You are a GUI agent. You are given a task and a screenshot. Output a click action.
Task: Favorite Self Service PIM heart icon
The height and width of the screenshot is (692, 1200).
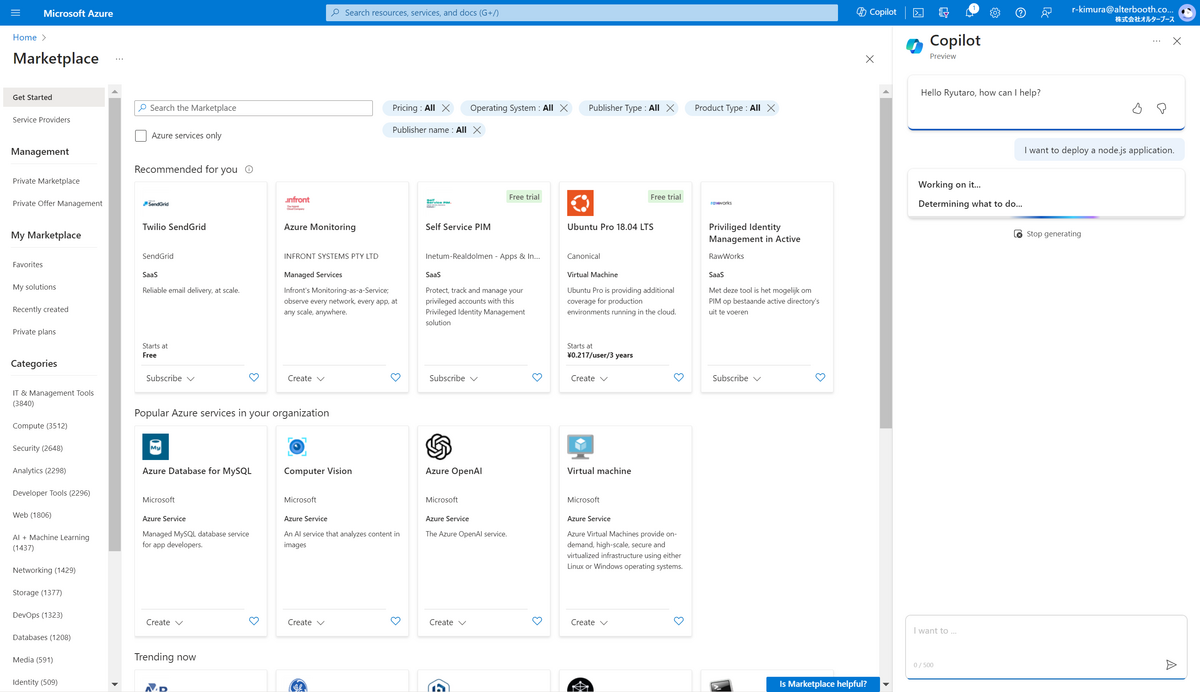[537, 378]
